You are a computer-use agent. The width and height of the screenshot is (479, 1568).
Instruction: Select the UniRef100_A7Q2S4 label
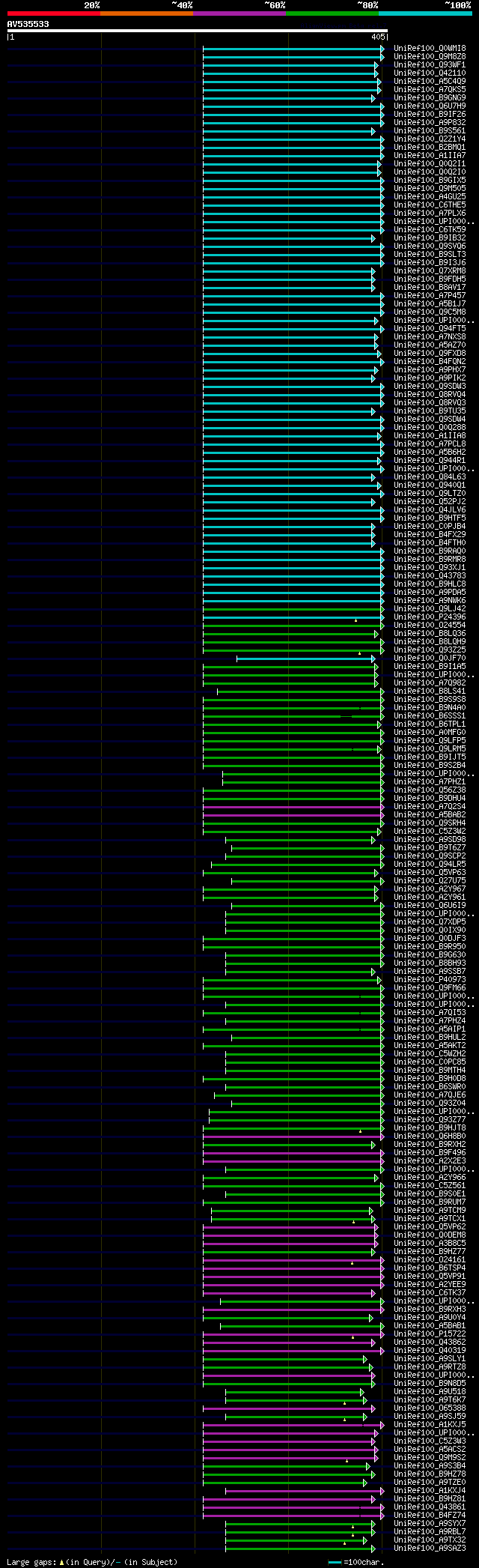[430, 807]
